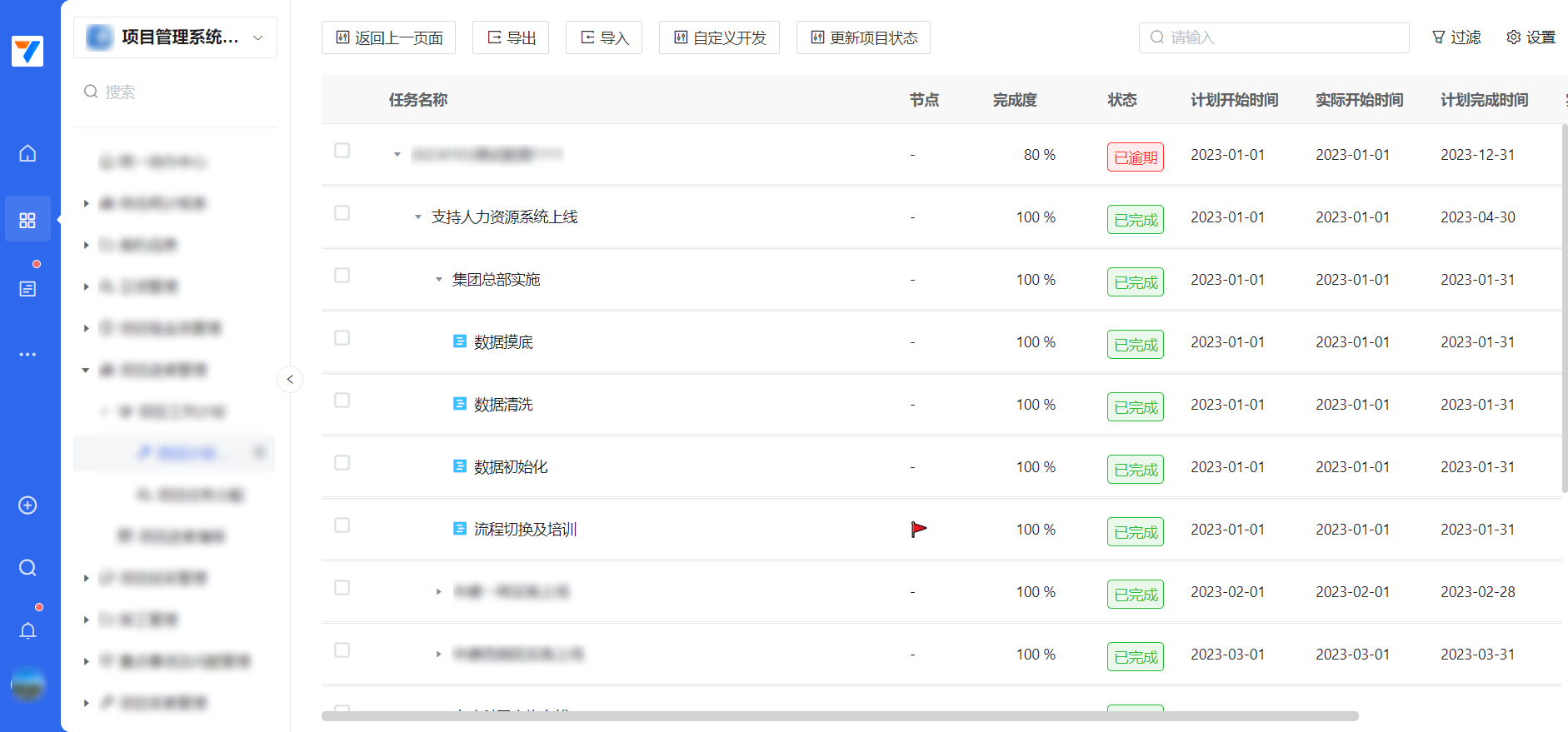Click the 计划开始时间 column header

(x=1234, y=100)
